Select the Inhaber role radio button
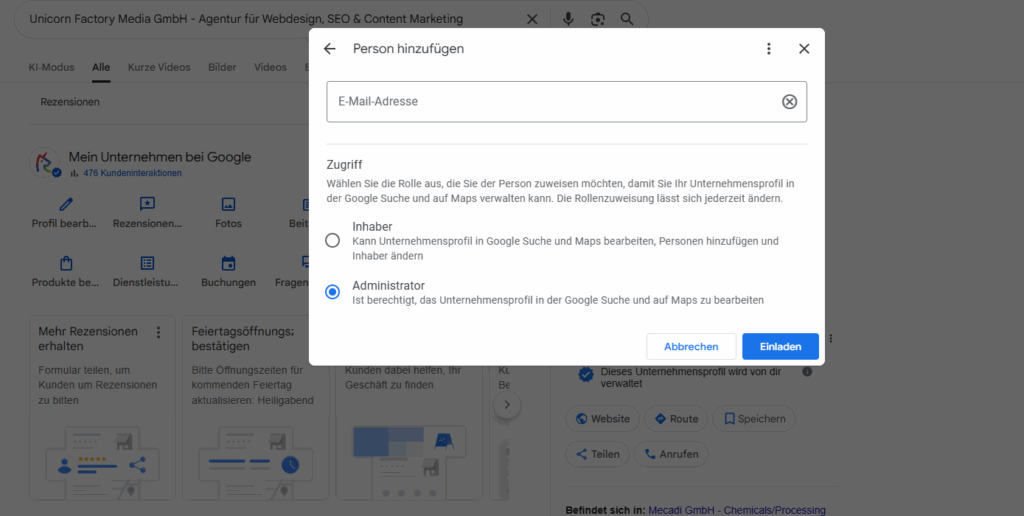Image resolution: width=1024 pixels, height=516 pixels. pyautogui.click(x=333, y=241)
